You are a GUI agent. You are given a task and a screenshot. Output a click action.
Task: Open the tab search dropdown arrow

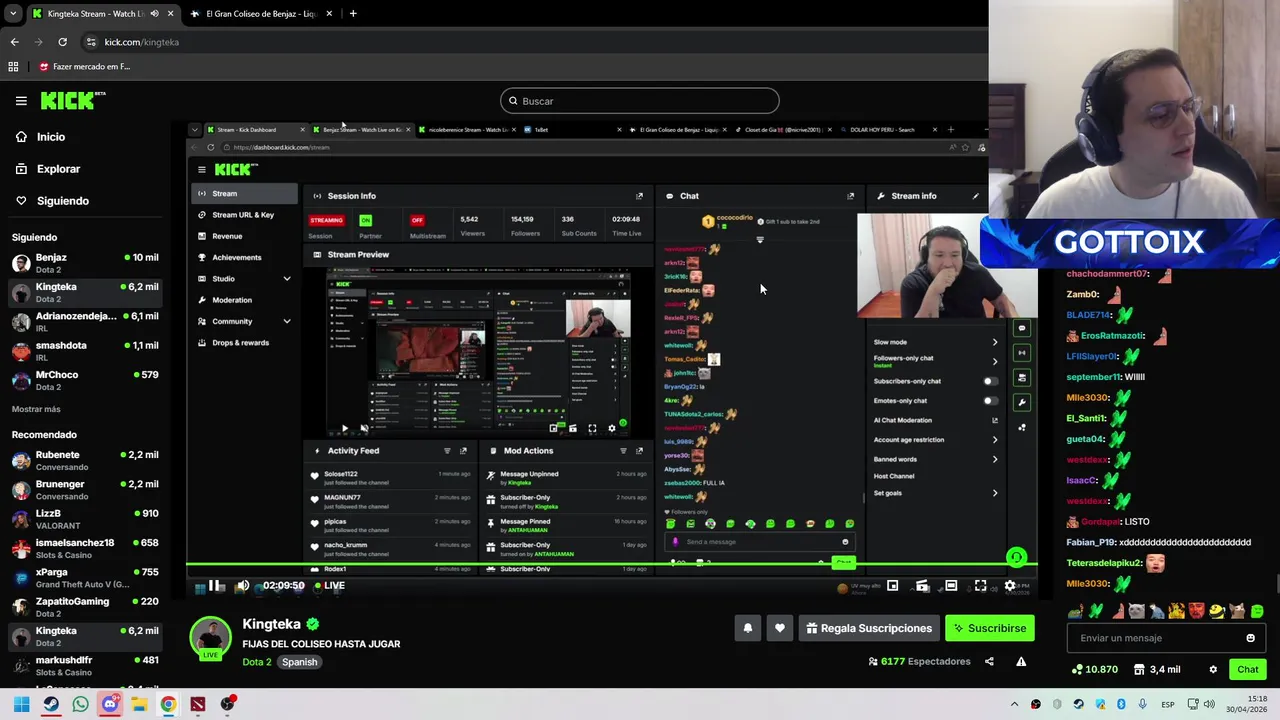pyautogui.click(x=12, y=14)
